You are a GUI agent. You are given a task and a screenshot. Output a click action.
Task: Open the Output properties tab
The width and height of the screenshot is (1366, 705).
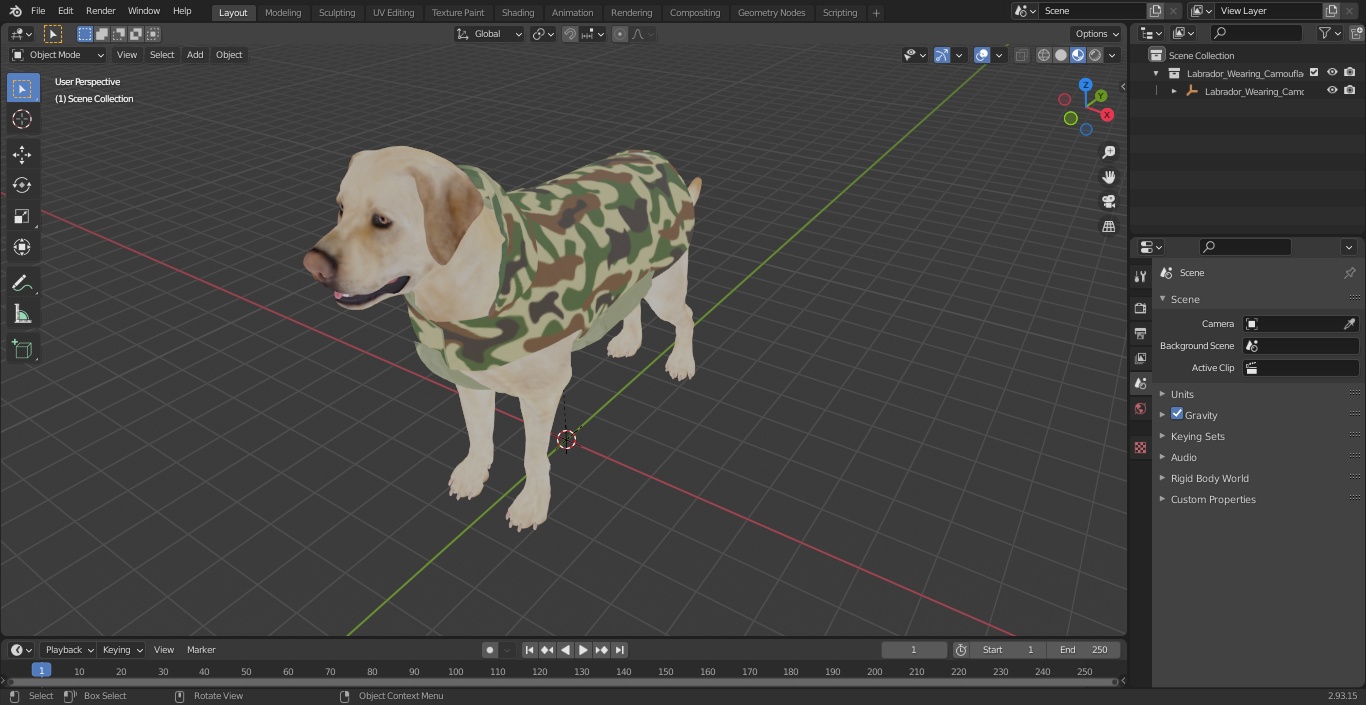click(x=1140, y=333)
